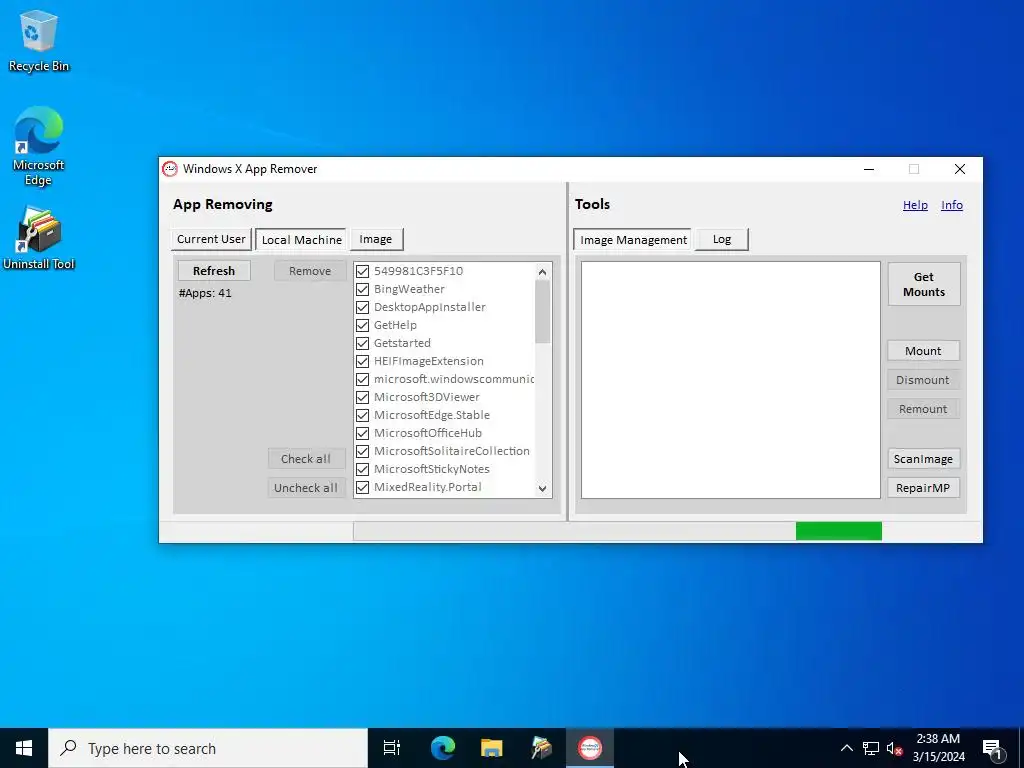1024x768 pixels.
Task: Click the green progress bar indicator
Action: (839, 531)
